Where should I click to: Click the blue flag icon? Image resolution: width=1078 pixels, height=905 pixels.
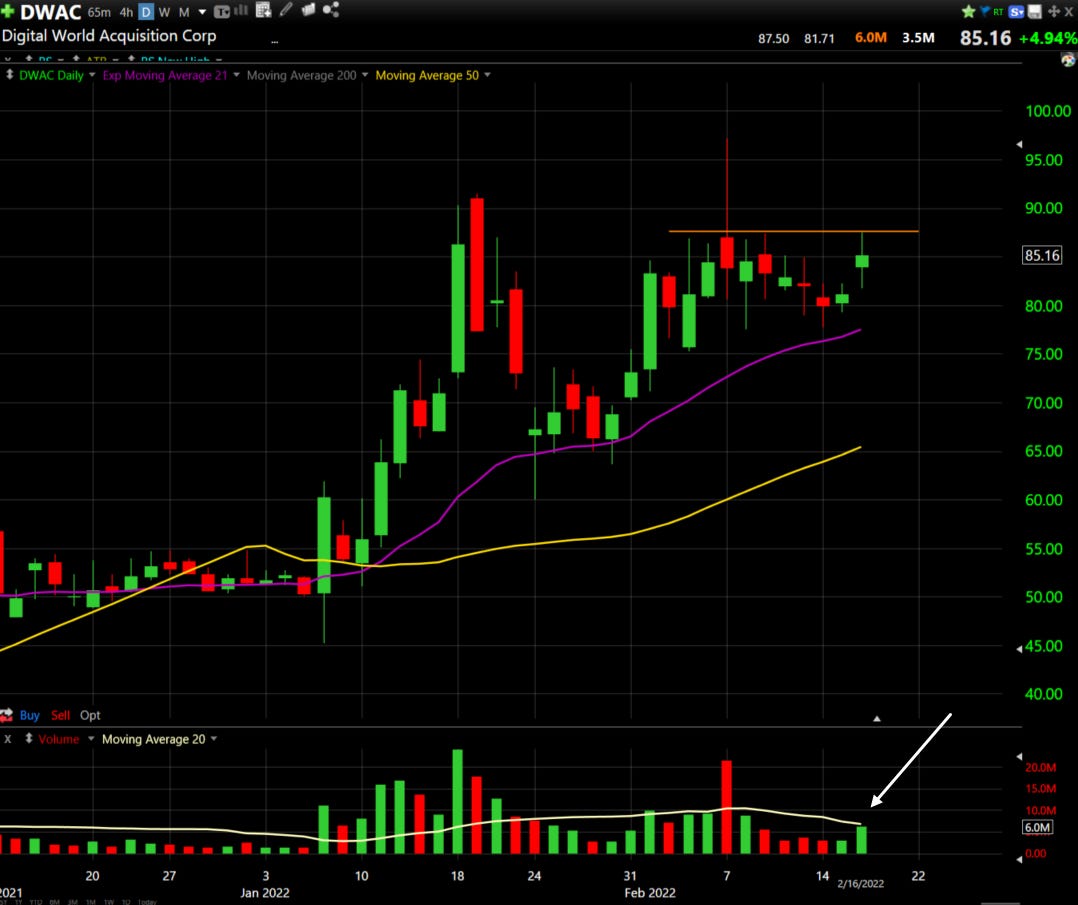(x=984, y=11)
